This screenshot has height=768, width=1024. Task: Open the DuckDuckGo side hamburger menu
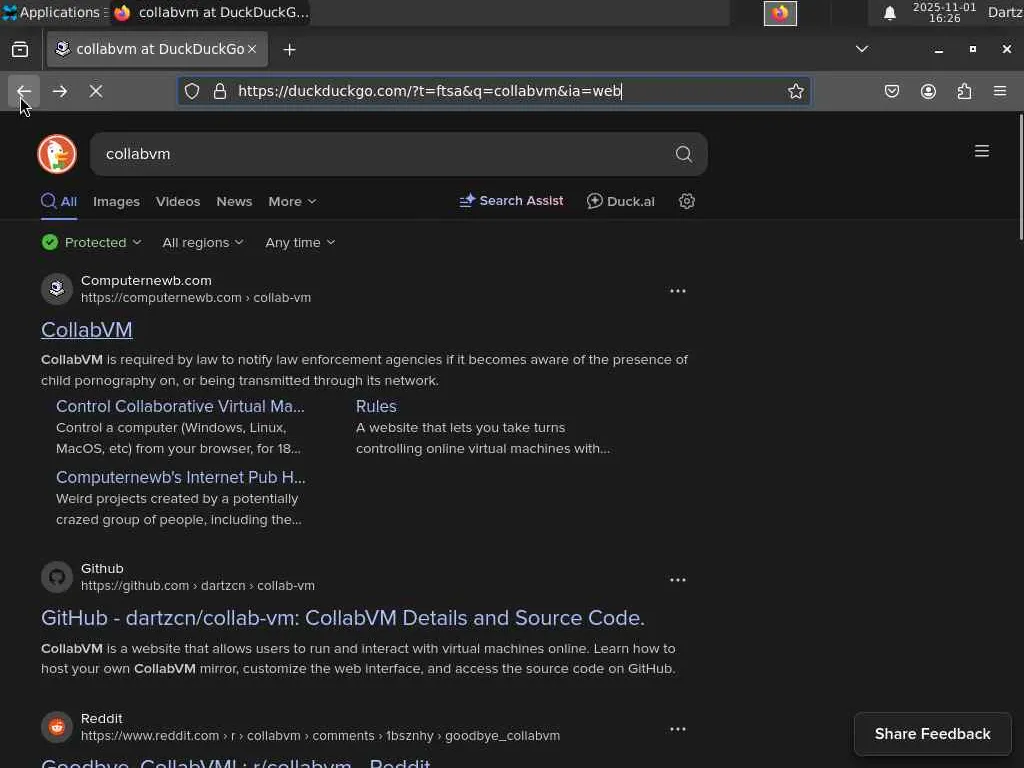[x=982, y=151]
